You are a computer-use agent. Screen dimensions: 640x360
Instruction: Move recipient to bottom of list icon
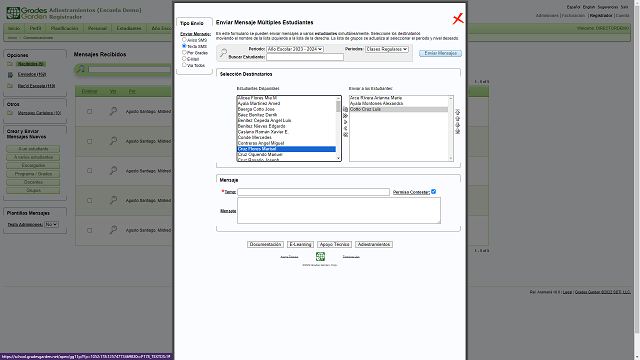(458, 131)
